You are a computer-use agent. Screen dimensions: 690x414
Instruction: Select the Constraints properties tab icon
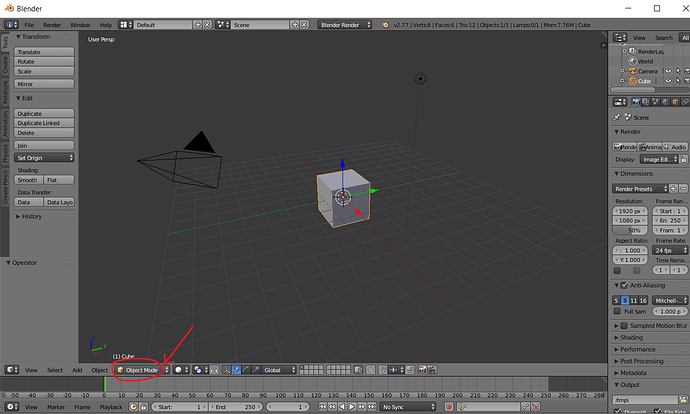[685, 102]
